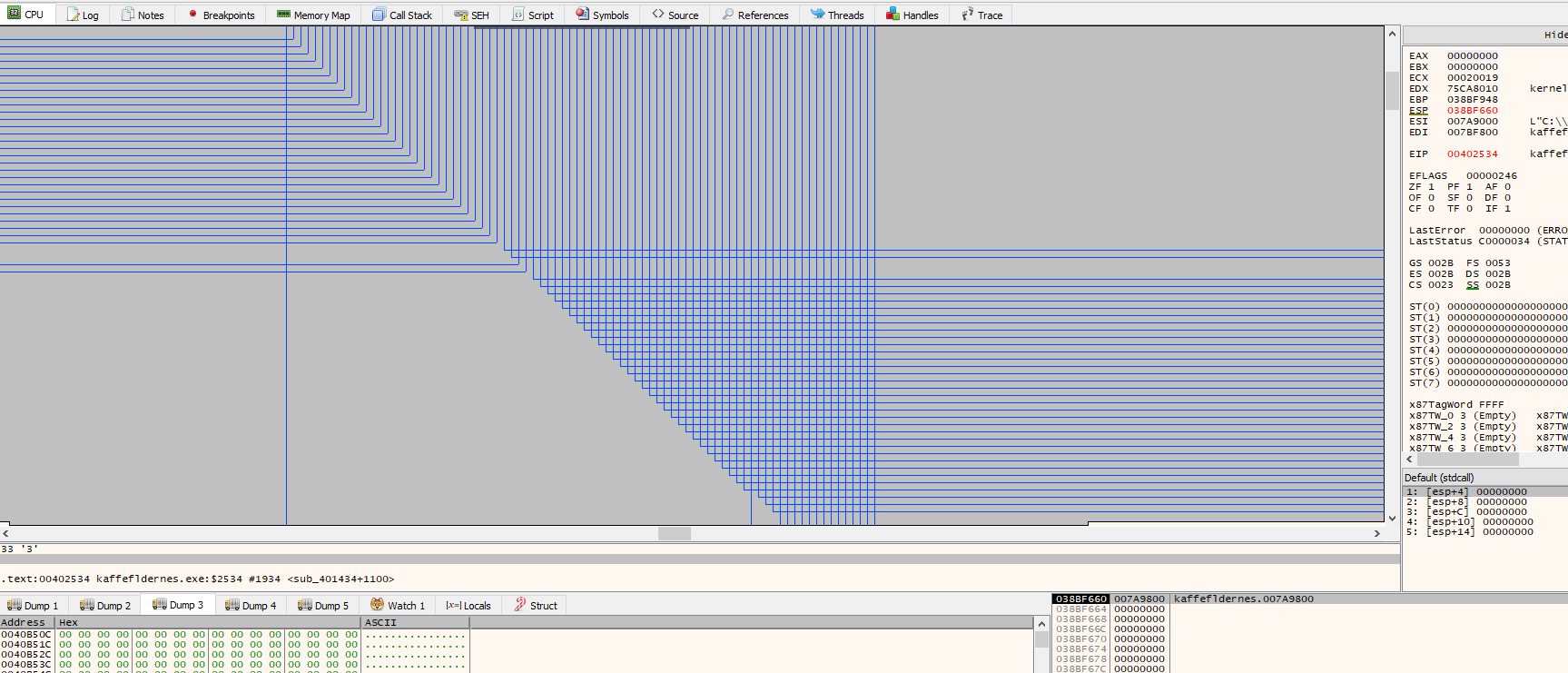The width and height of the screenshot is (1568, 673).
Task: Open the Default (stdcall) calling convention selector
Action: 1485,478
